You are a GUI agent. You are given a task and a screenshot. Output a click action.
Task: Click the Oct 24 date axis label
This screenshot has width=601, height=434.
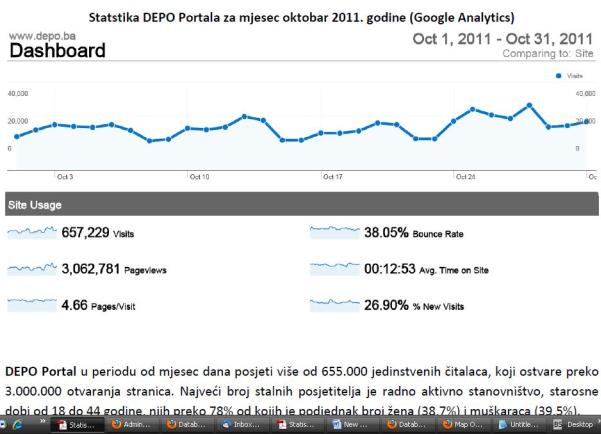coord(465,177)
